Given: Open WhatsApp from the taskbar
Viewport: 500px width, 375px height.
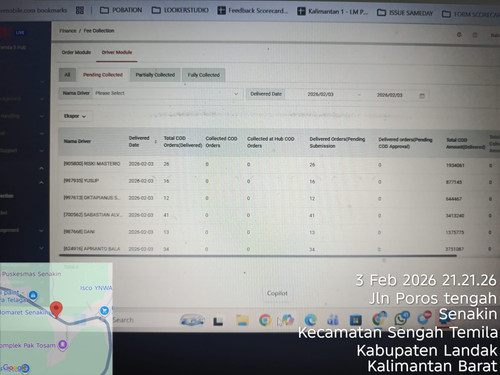Looking at the screenshot, I should (x=402, y=319).
